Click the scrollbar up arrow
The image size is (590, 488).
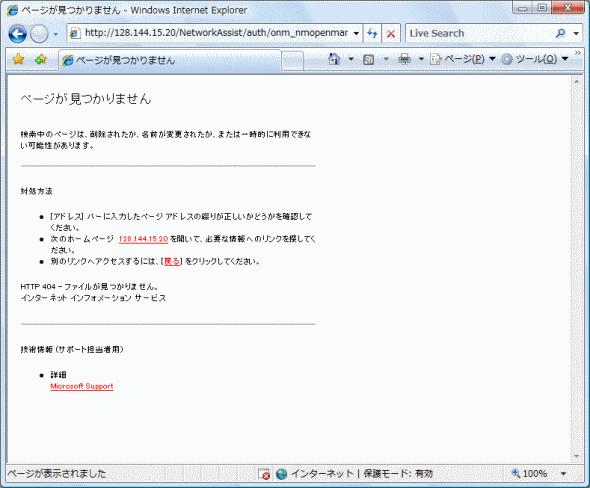pyautogui.click(x=576, y=81)
